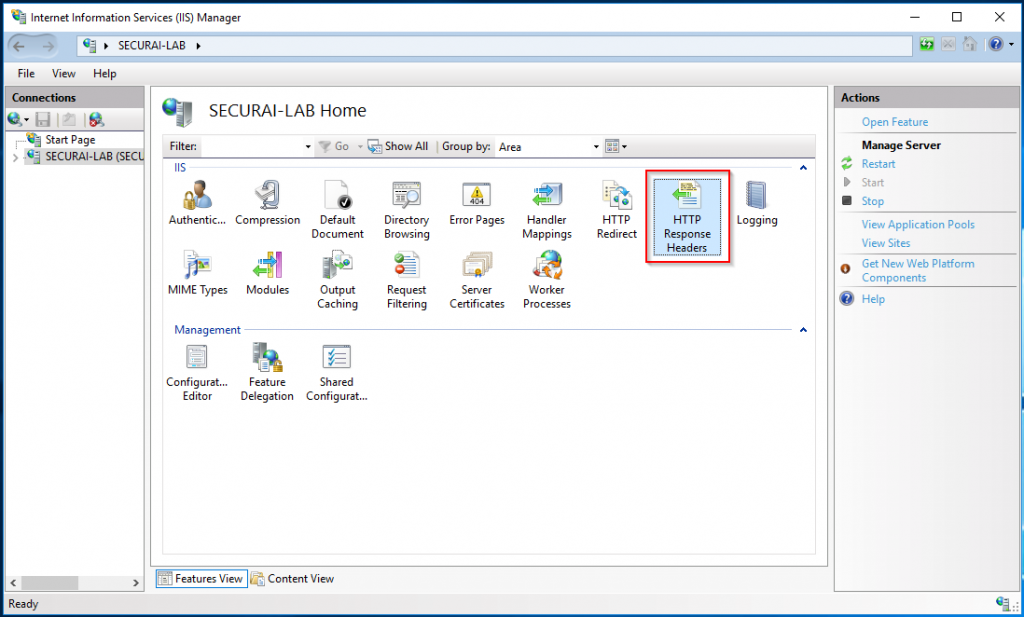Click the Filter text input field
The width and height of the screenshot is (1024, 617).
253,147
